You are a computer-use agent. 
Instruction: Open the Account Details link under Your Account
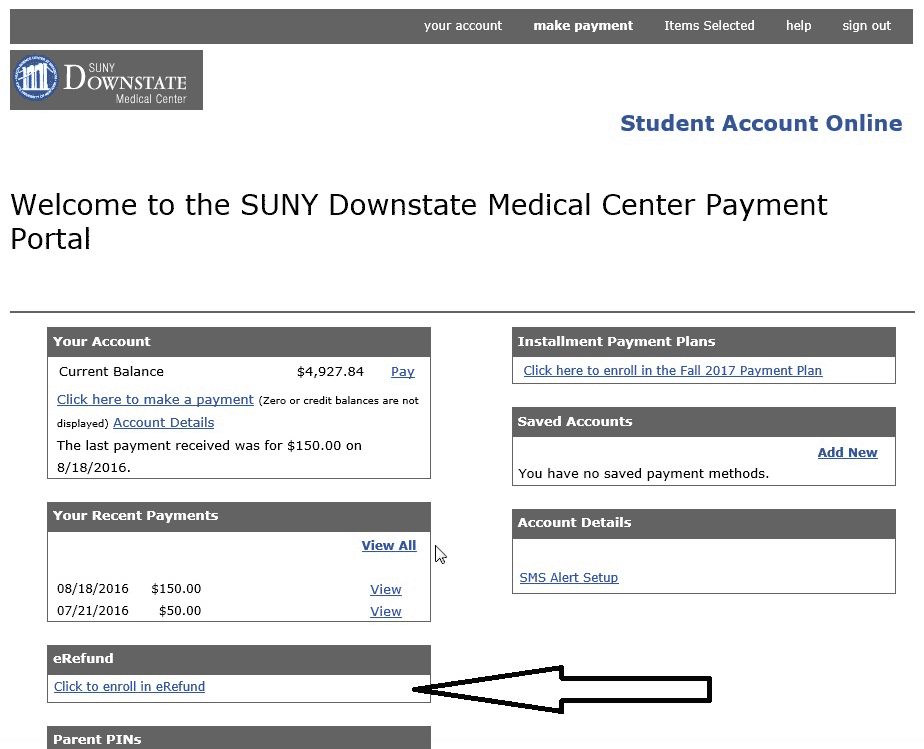pyautogui.click(x=163, y=423)
